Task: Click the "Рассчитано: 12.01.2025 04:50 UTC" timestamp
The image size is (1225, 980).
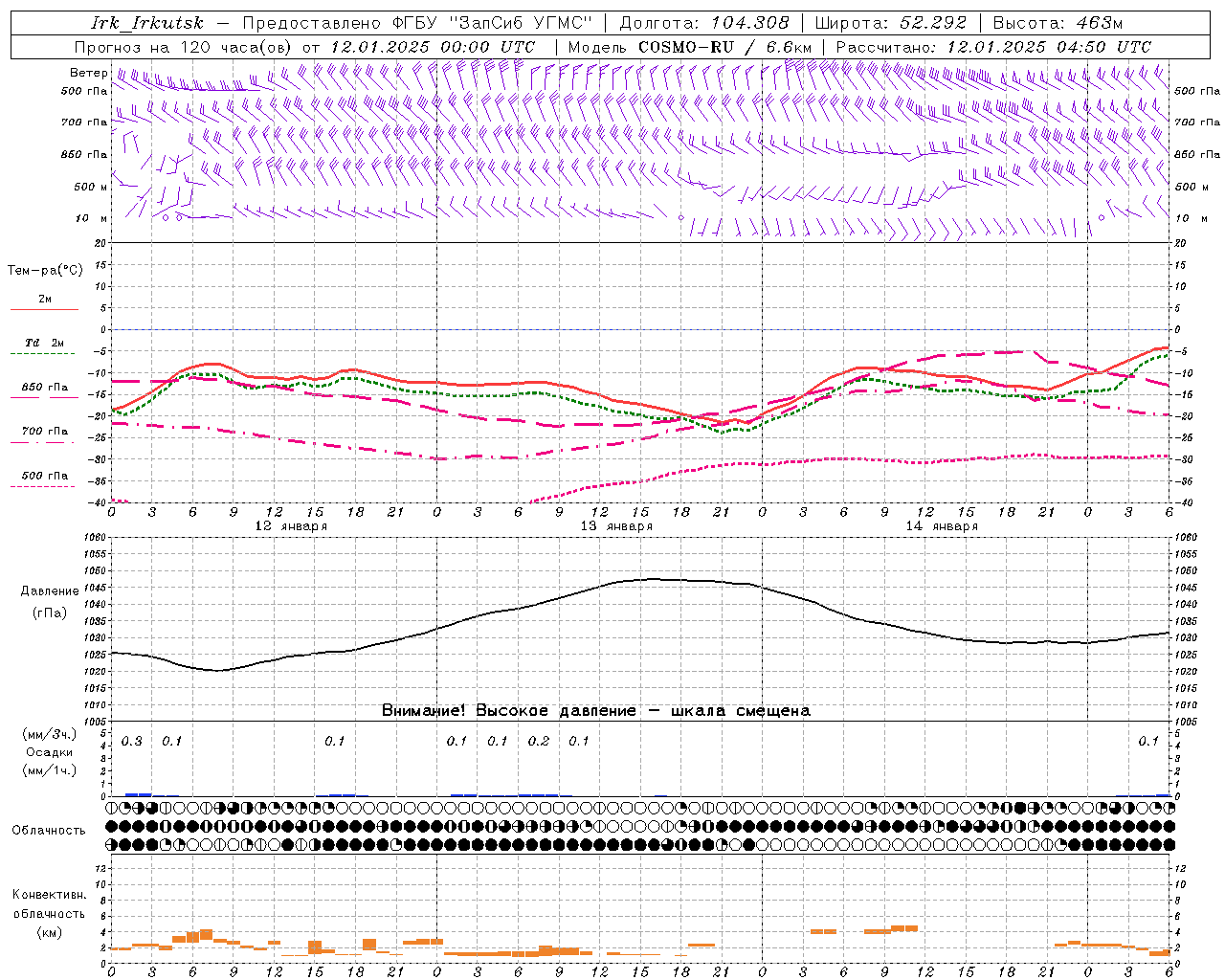Action: pyautogui.click(x=993, y=47)
